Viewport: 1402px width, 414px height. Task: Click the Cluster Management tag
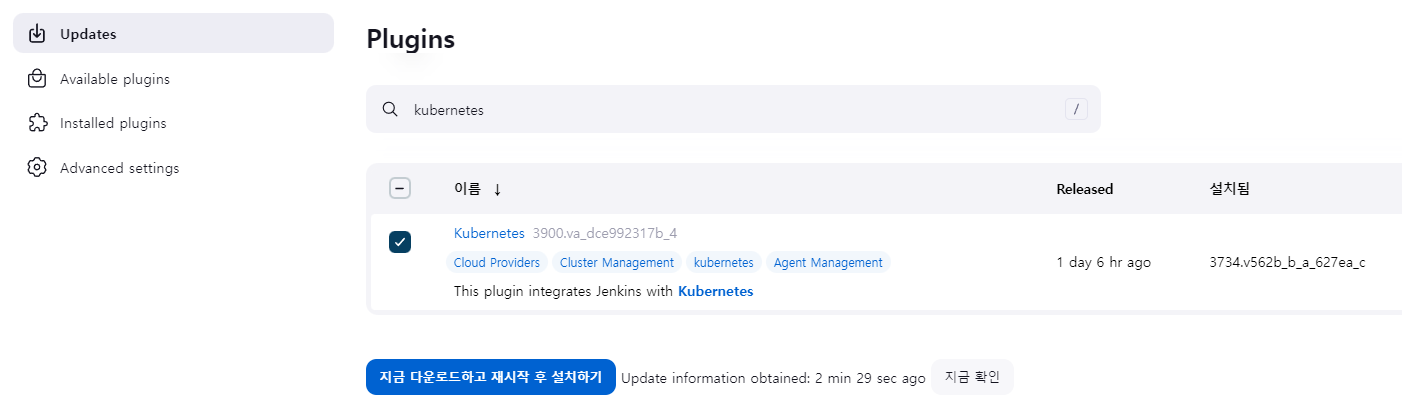coord(617,262)
